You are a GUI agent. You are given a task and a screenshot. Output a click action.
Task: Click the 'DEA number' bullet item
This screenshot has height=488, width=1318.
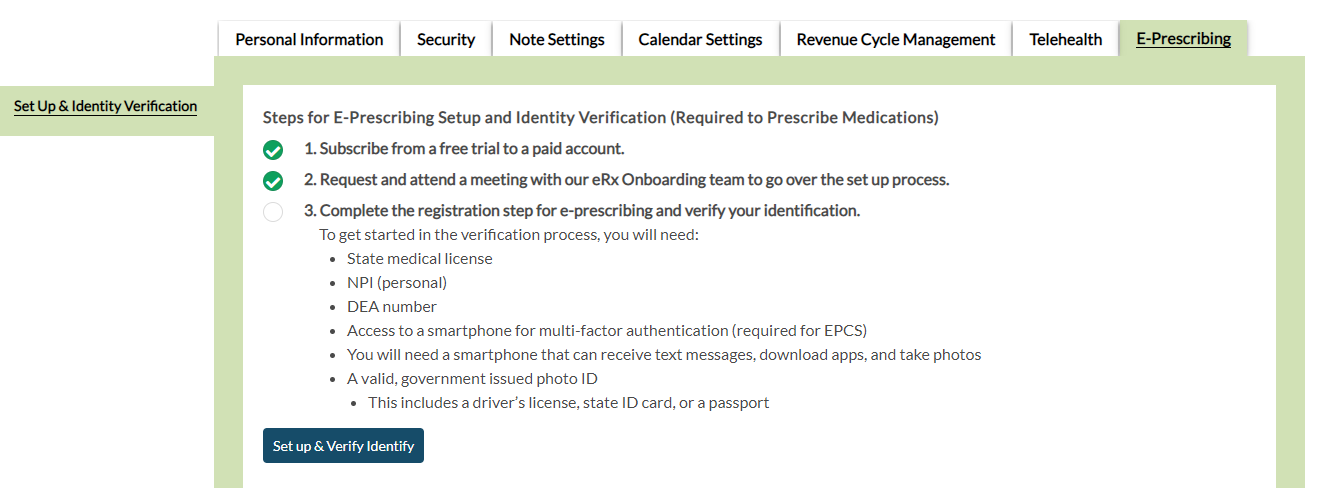click(x=392, y=307)
